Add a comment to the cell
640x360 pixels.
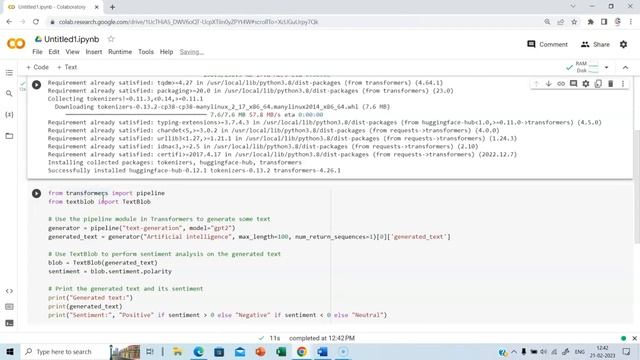point(573,84)
